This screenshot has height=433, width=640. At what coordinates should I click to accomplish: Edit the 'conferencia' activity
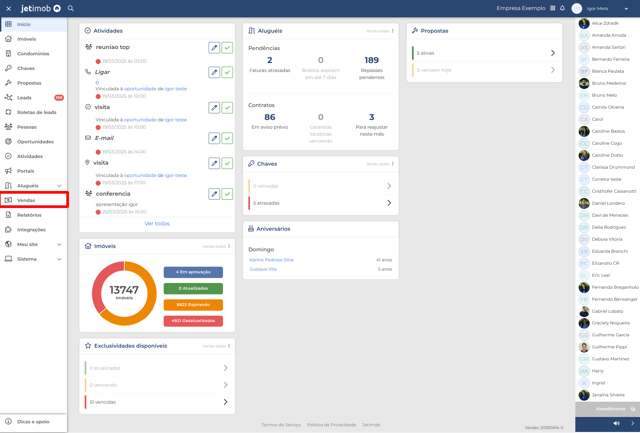coord(214,194)
